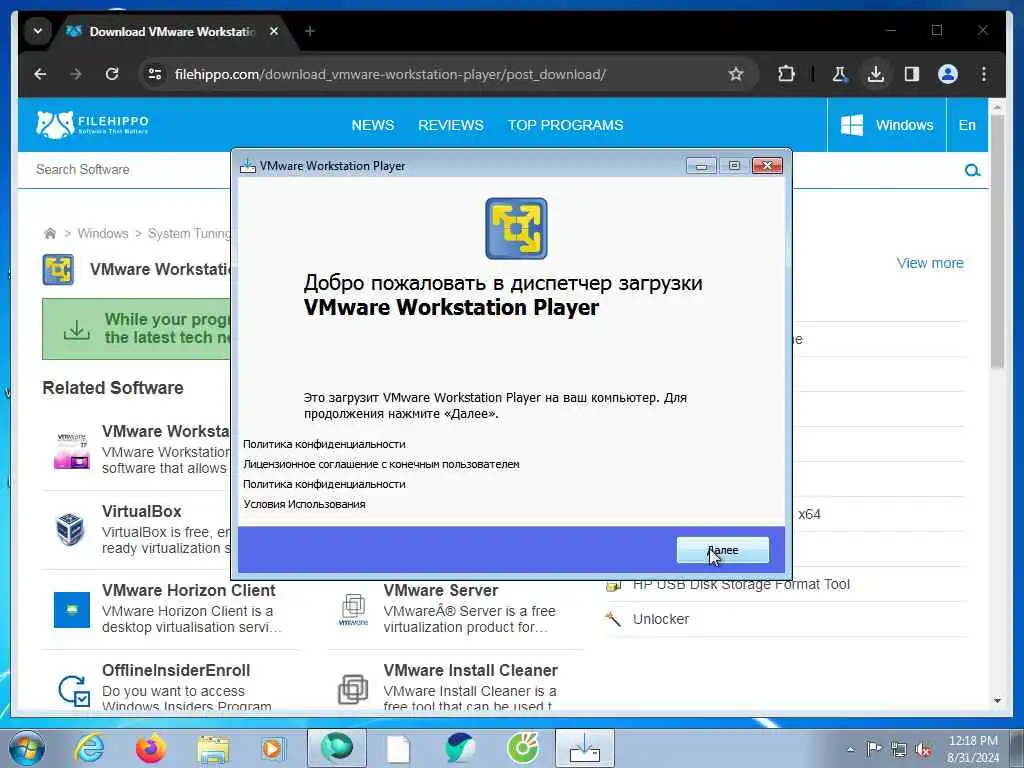Select the Download VMware Workstation tab

click(x=172, y=31)
